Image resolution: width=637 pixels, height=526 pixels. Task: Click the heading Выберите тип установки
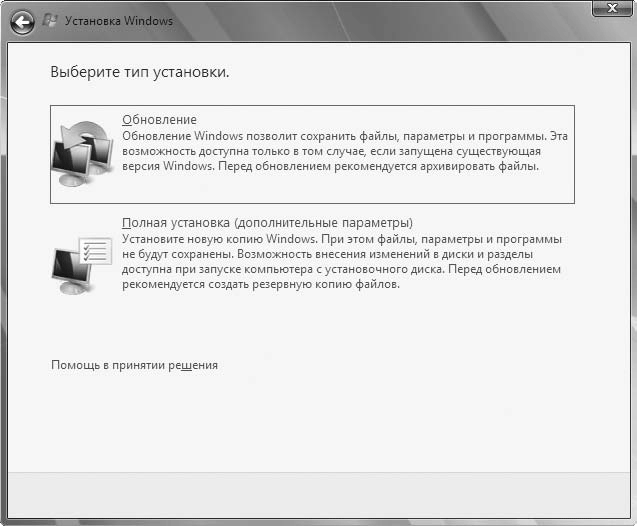(140, 72)
